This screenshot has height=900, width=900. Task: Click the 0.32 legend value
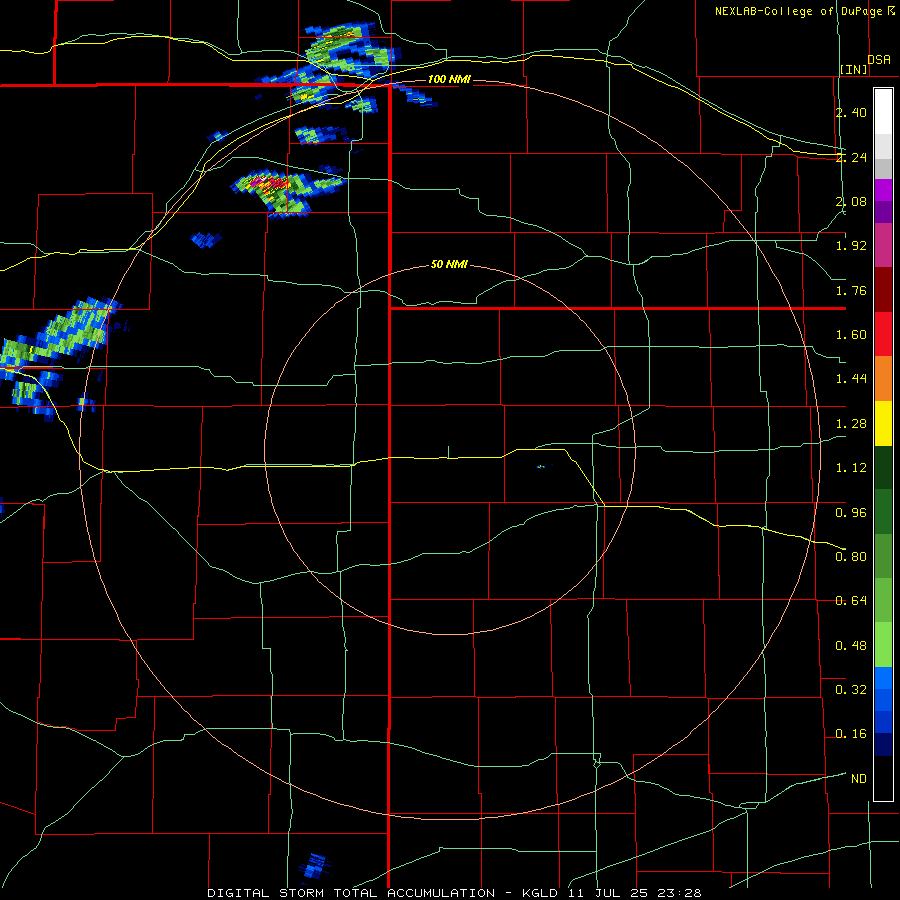coord(851,689)
